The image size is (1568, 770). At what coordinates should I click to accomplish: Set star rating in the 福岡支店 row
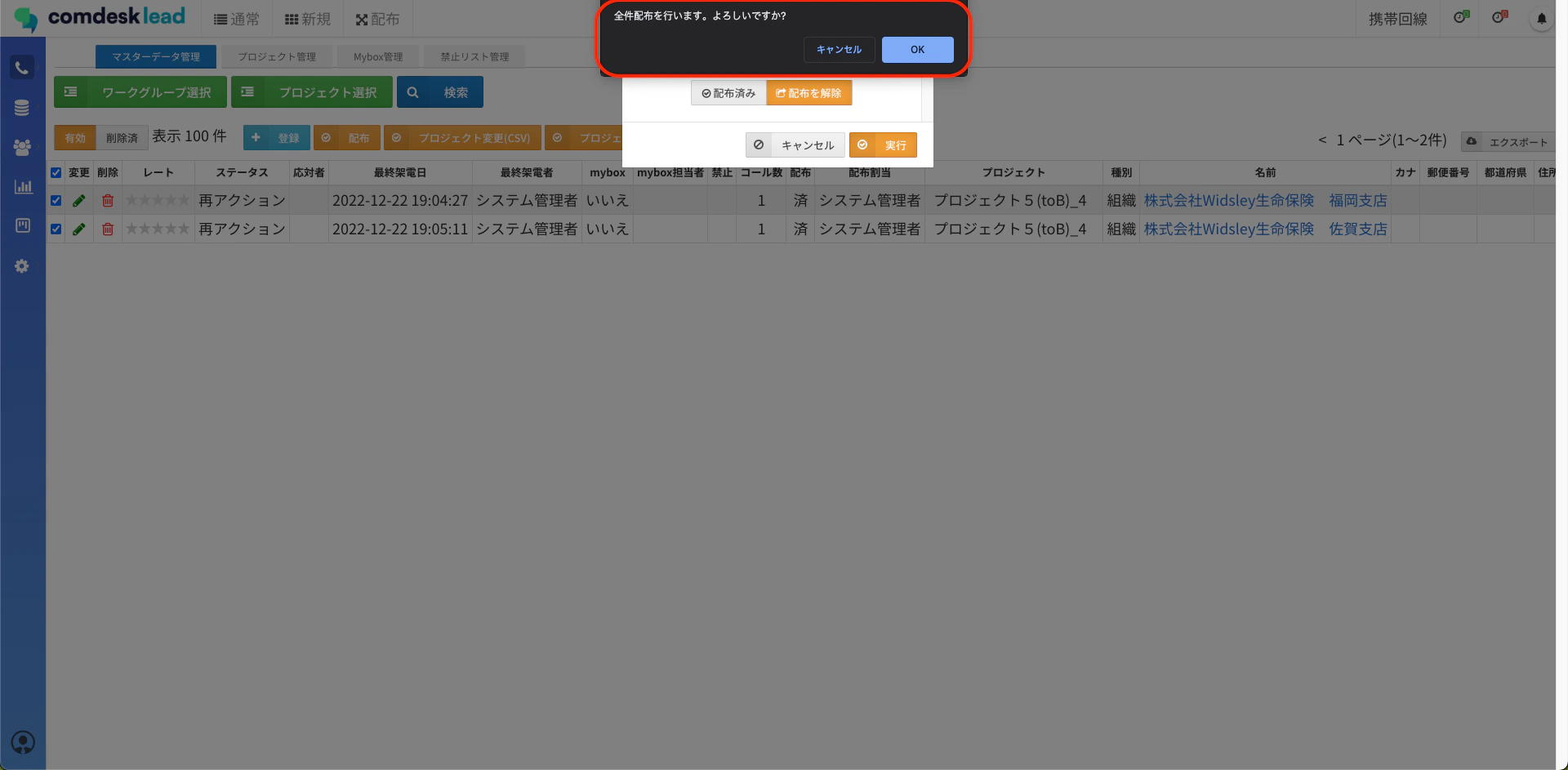coord(158,200)
